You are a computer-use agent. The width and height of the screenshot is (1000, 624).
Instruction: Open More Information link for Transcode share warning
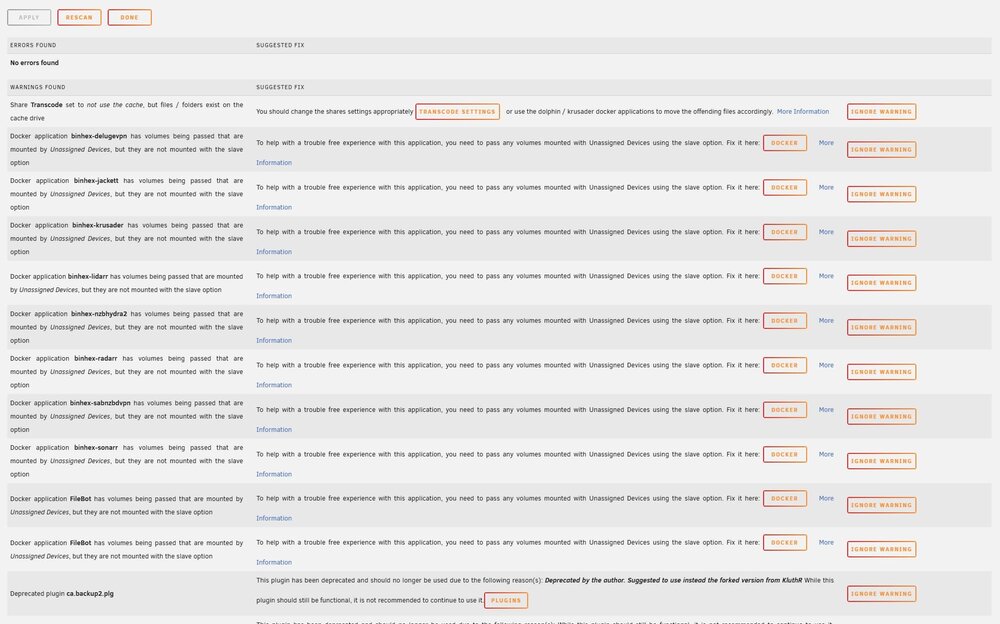(803, 112)
